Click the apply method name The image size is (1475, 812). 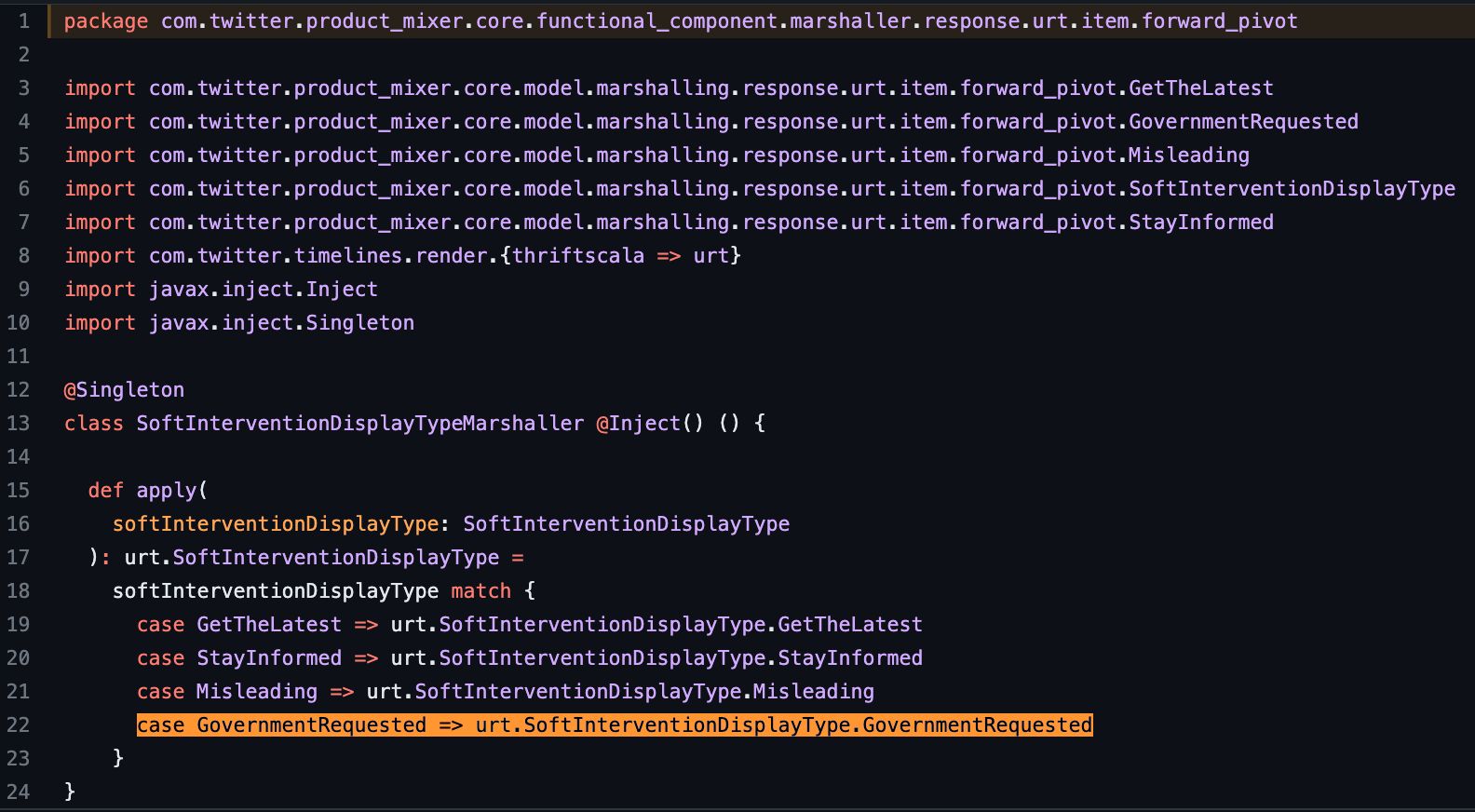click(x=167, y=491)
